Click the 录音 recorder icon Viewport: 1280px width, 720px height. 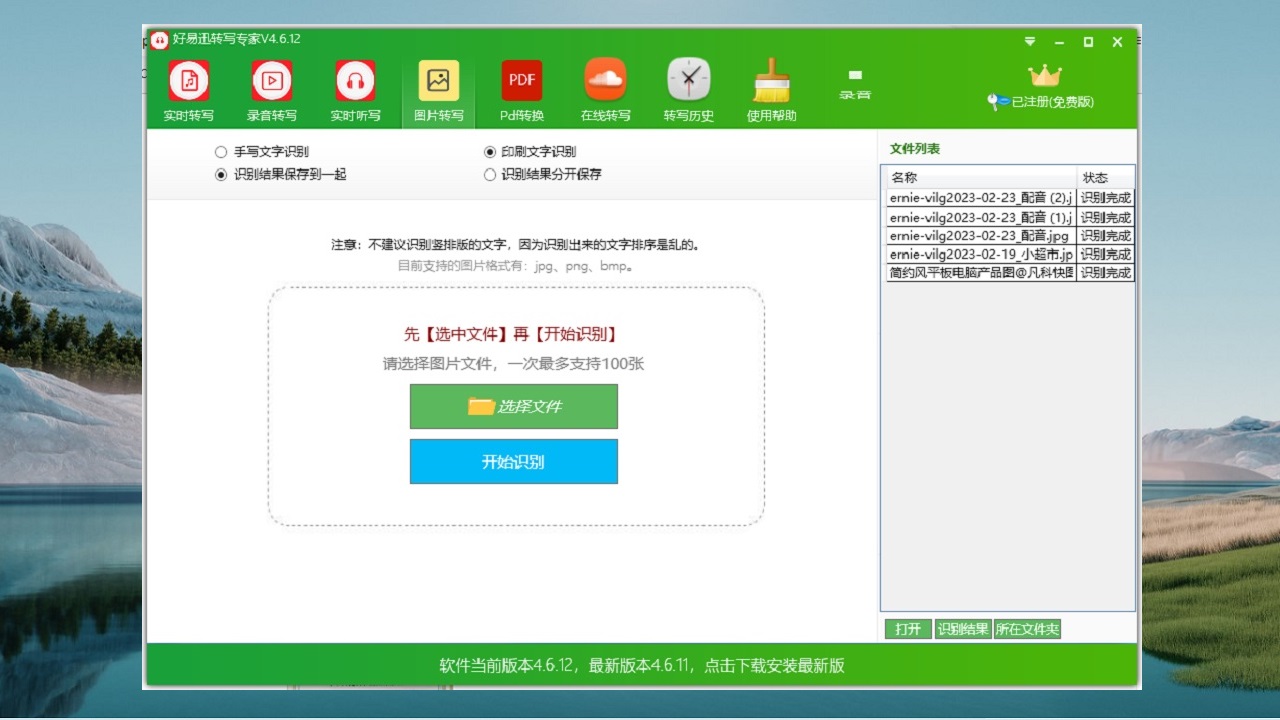pyautogui.click(x=855, y=80)
